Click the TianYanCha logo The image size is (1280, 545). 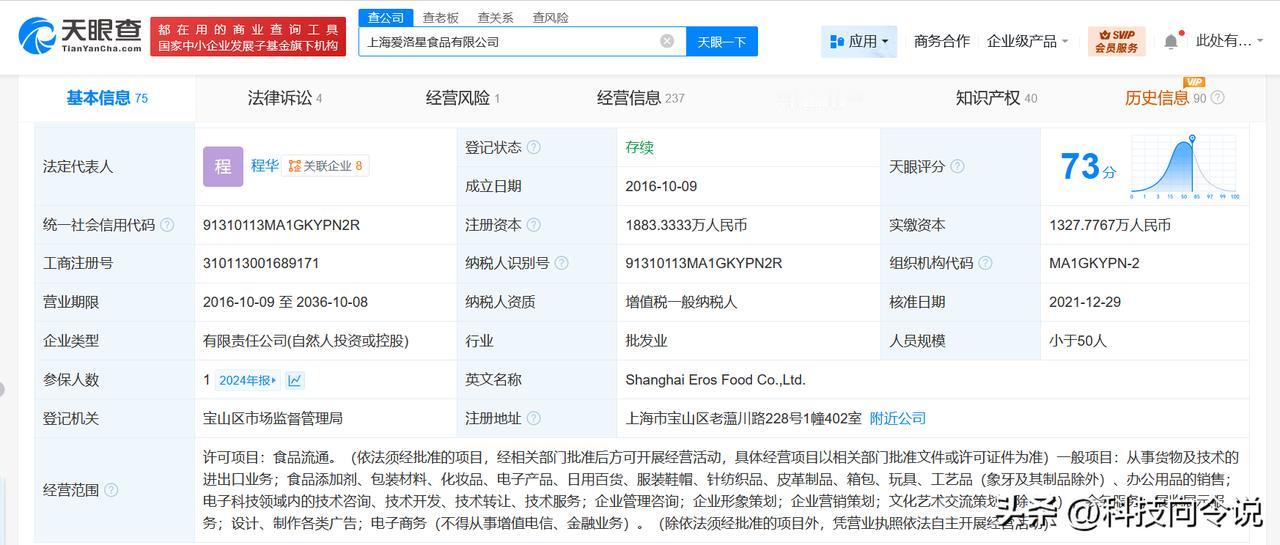pos(80,35)
